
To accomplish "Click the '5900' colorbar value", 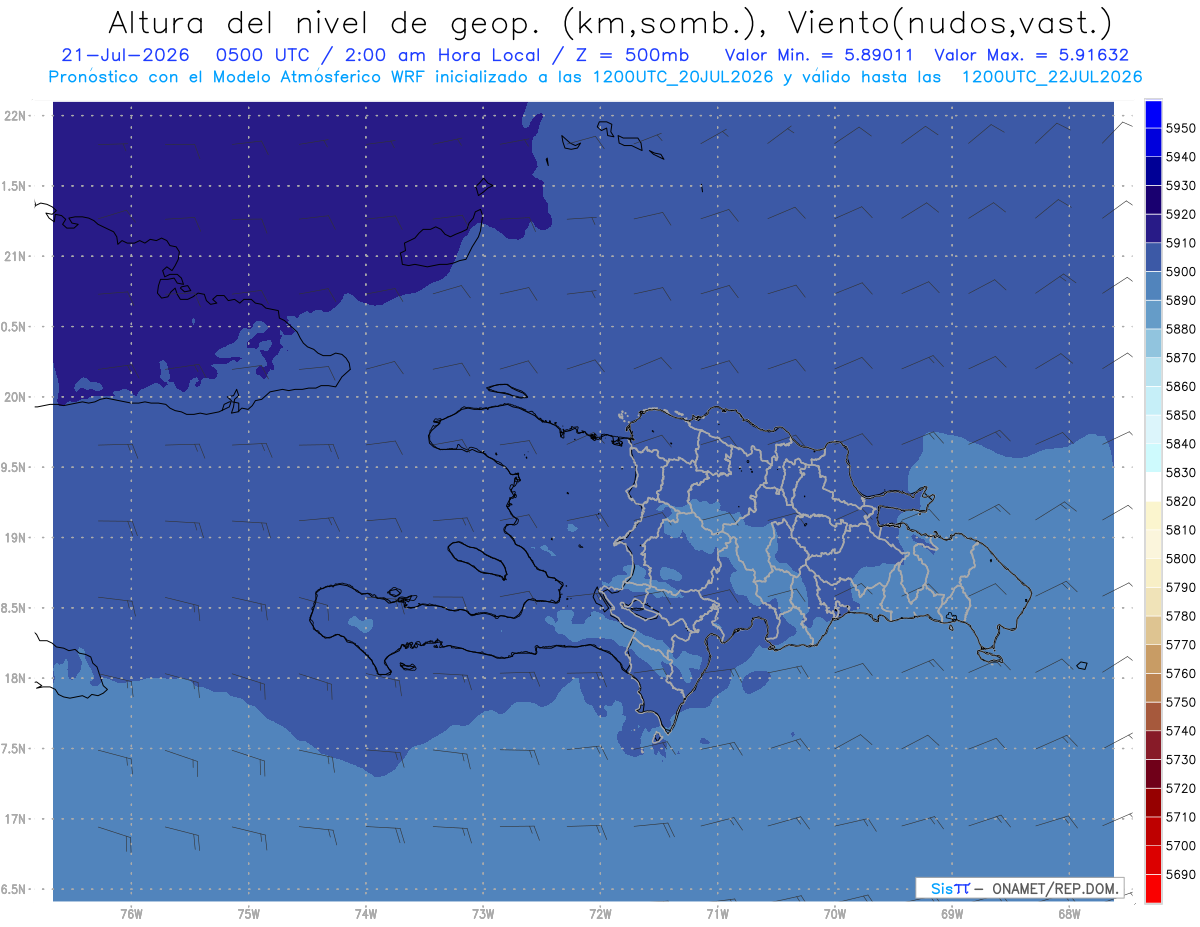I will (x=1180, y=272).
